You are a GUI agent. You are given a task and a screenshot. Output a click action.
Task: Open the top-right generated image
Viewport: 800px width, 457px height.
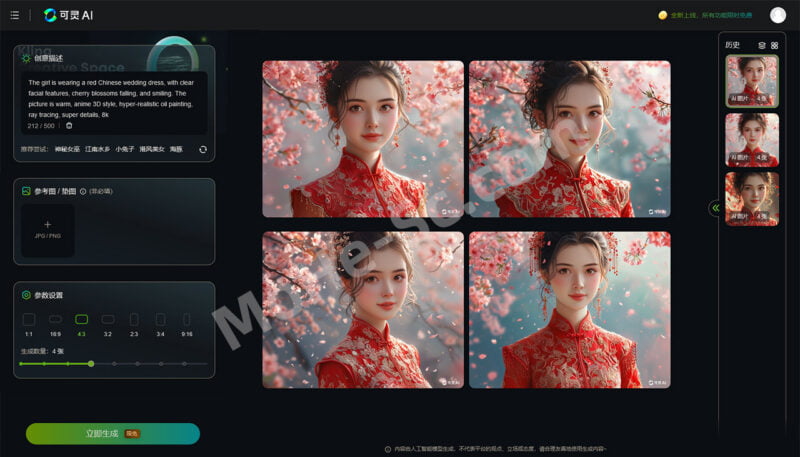tap(569, 139)
